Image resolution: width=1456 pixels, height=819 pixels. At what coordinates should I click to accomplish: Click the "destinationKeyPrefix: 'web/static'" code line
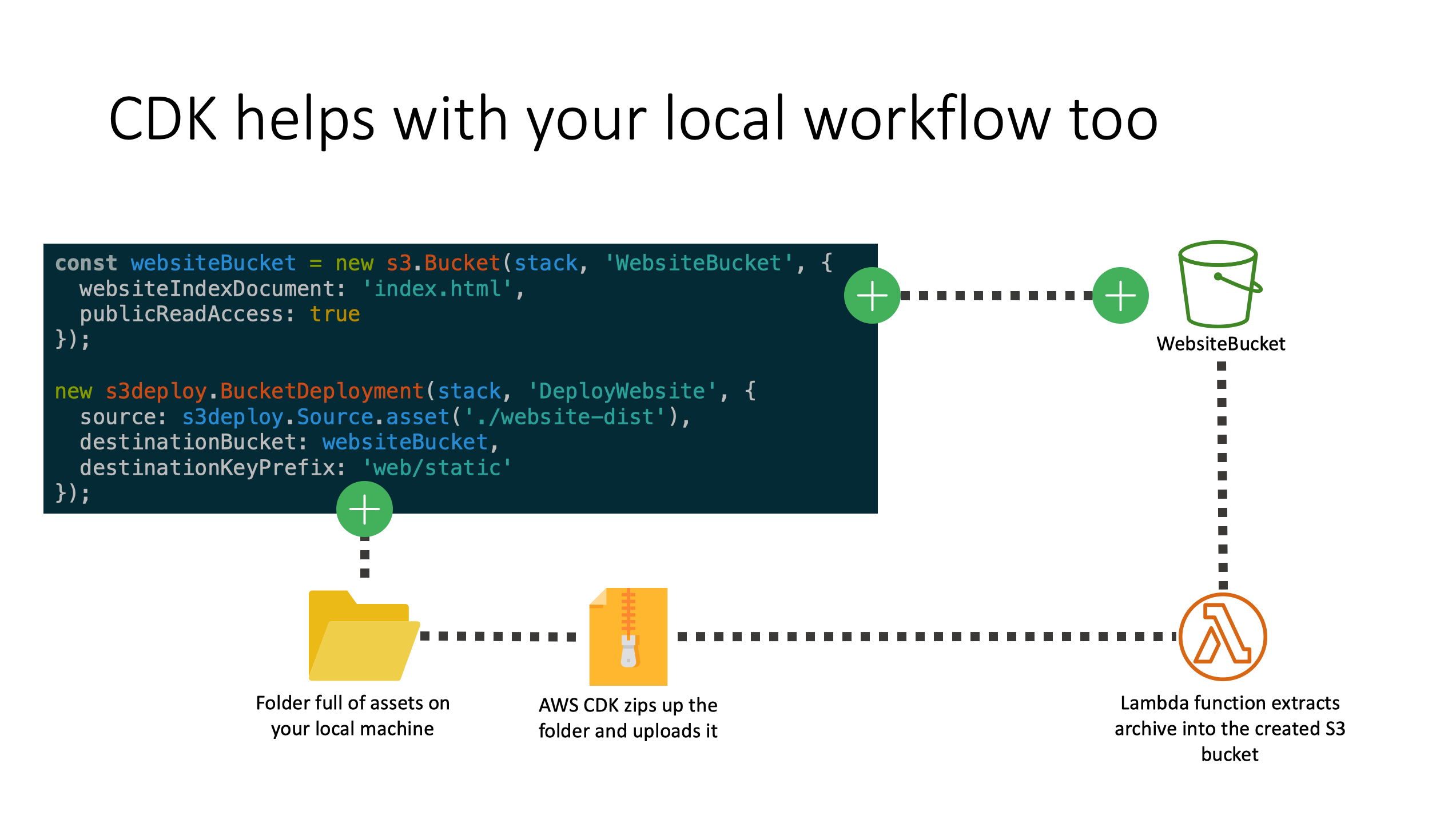coord(296,468)
